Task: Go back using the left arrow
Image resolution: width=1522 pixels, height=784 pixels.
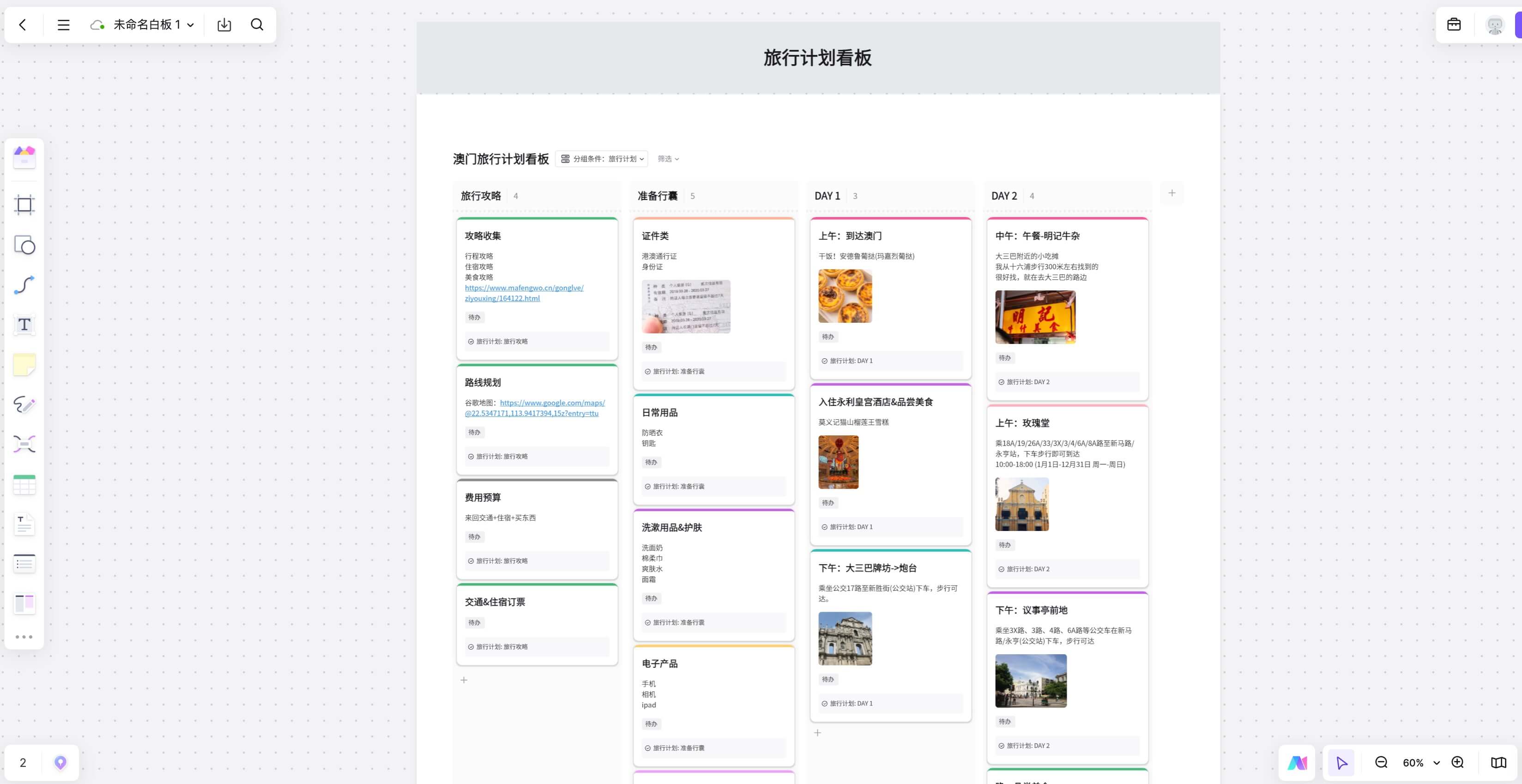Action: (x=23, y=25)
